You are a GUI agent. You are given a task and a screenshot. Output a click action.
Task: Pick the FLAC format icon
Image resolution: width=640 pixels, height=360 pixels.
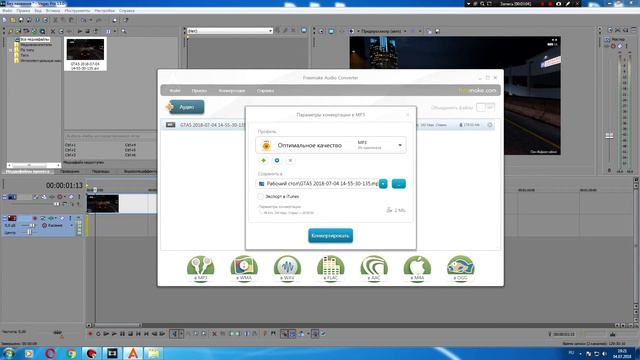pyautogui.click(x=330, y=268)
